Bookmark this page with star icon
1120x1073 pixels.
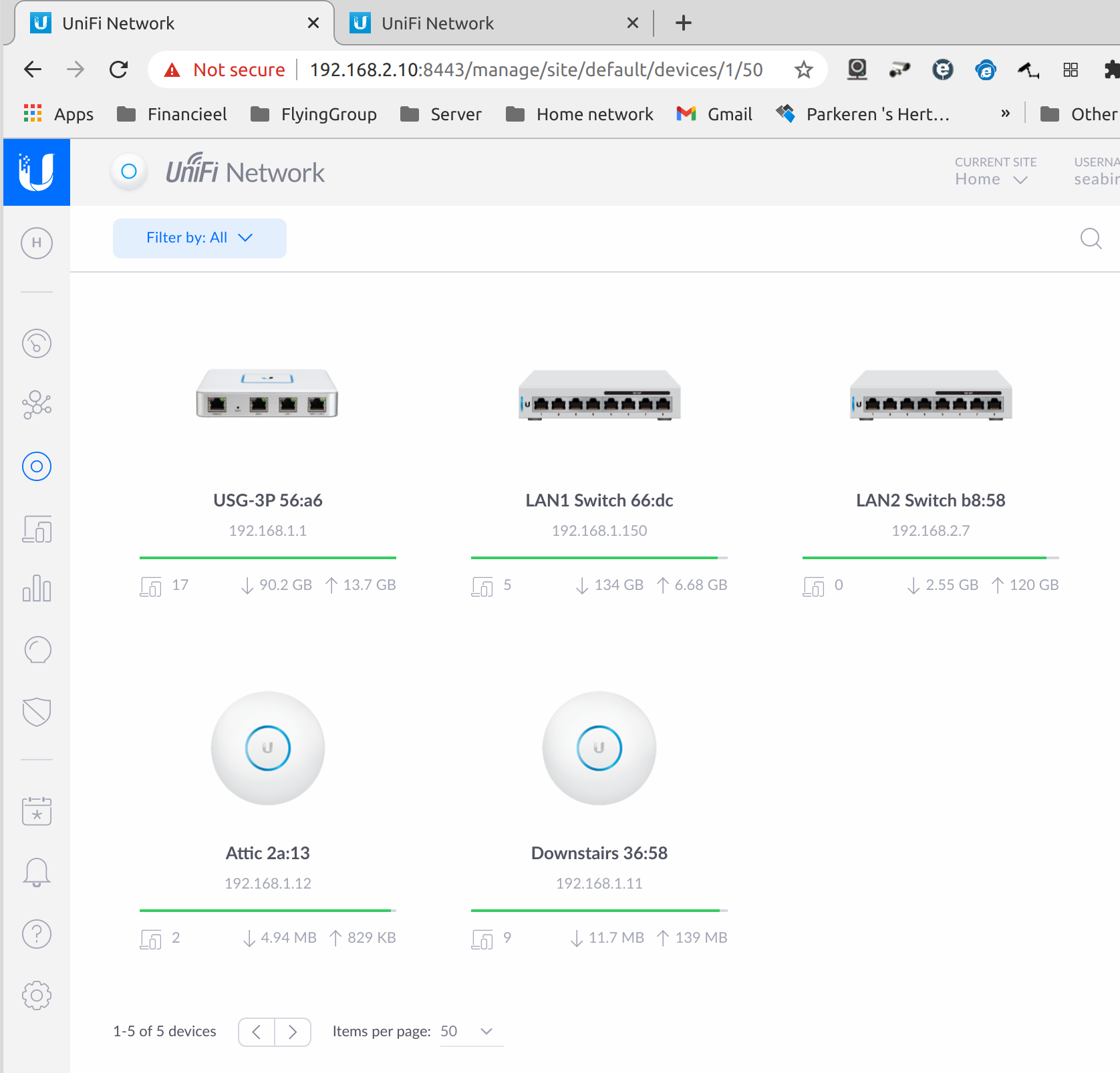[x=803, y=69]
